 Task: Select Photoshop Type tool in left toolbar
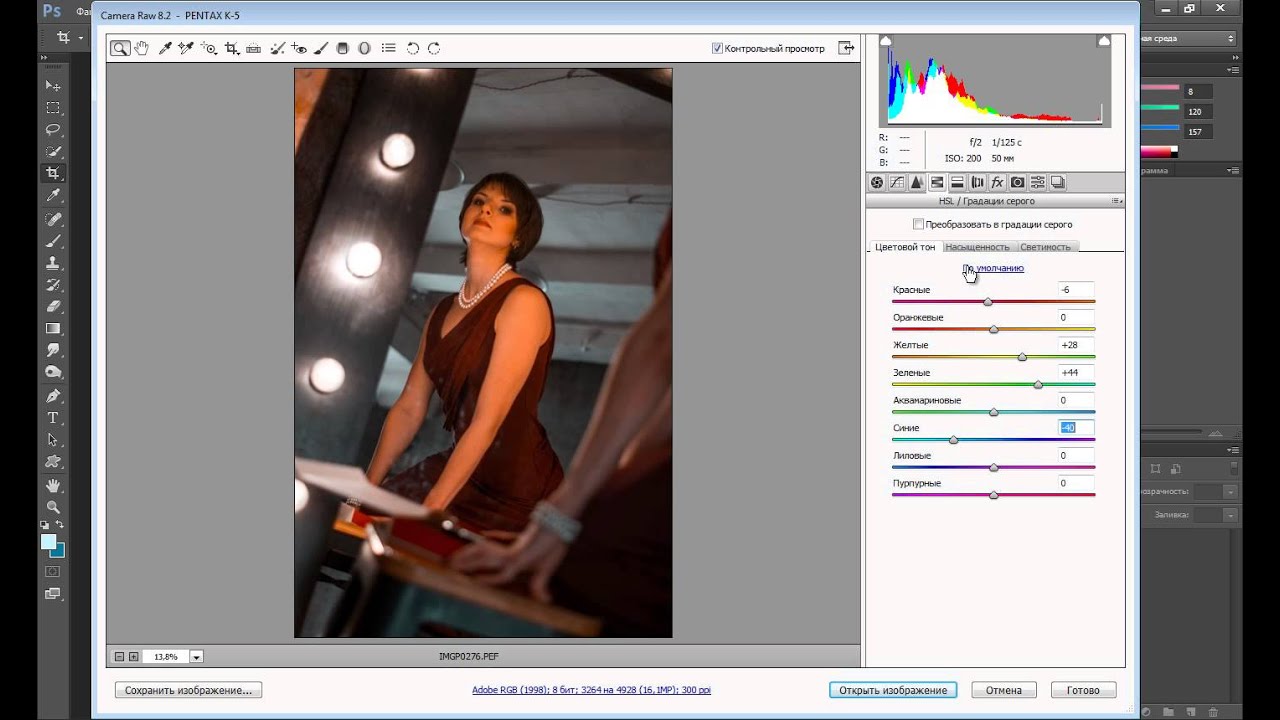pyautogui.click(x=53, y=418)
